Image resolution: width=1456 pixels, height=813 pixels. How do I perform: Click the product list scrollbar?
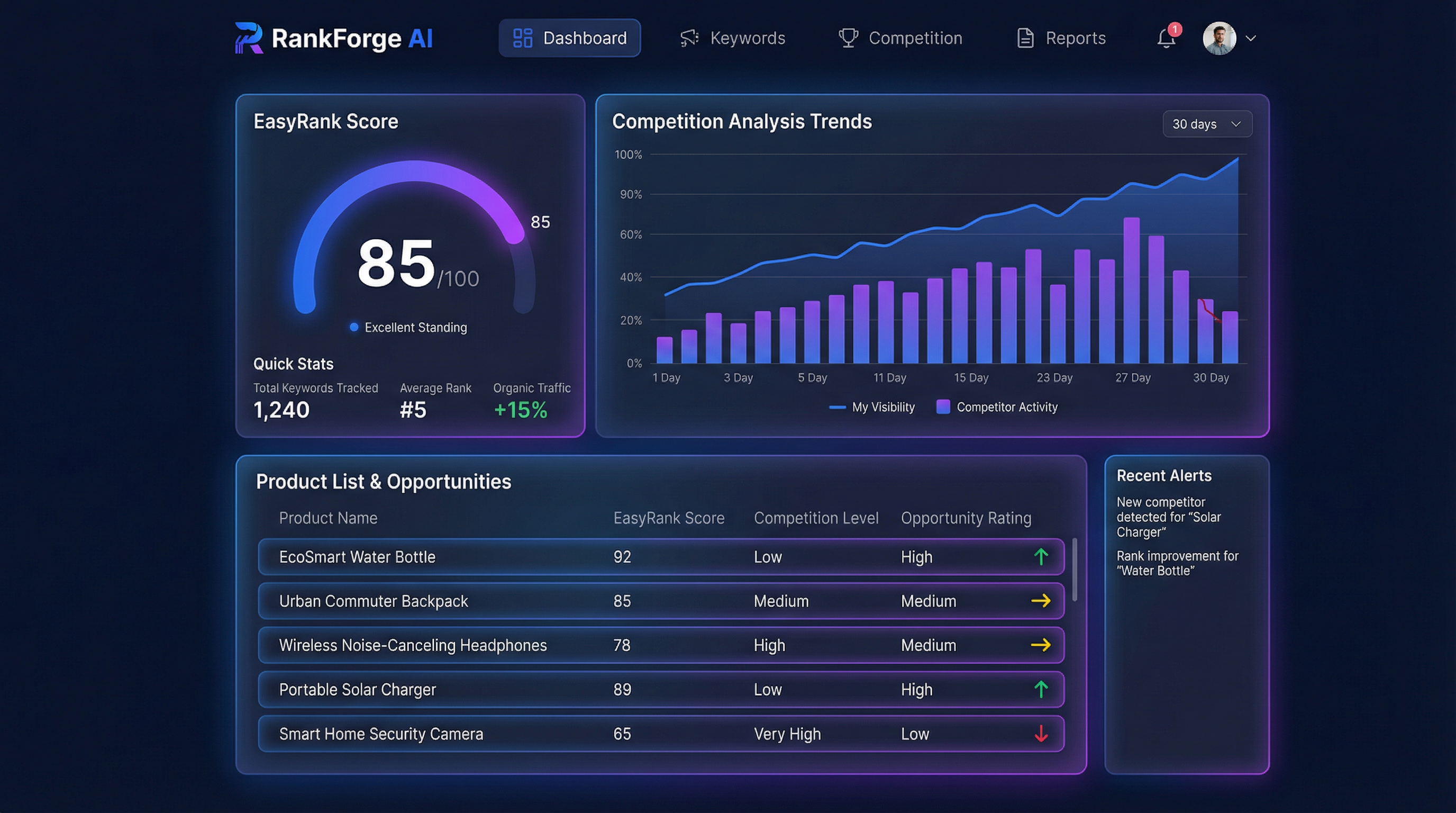tap(1074, 570)
